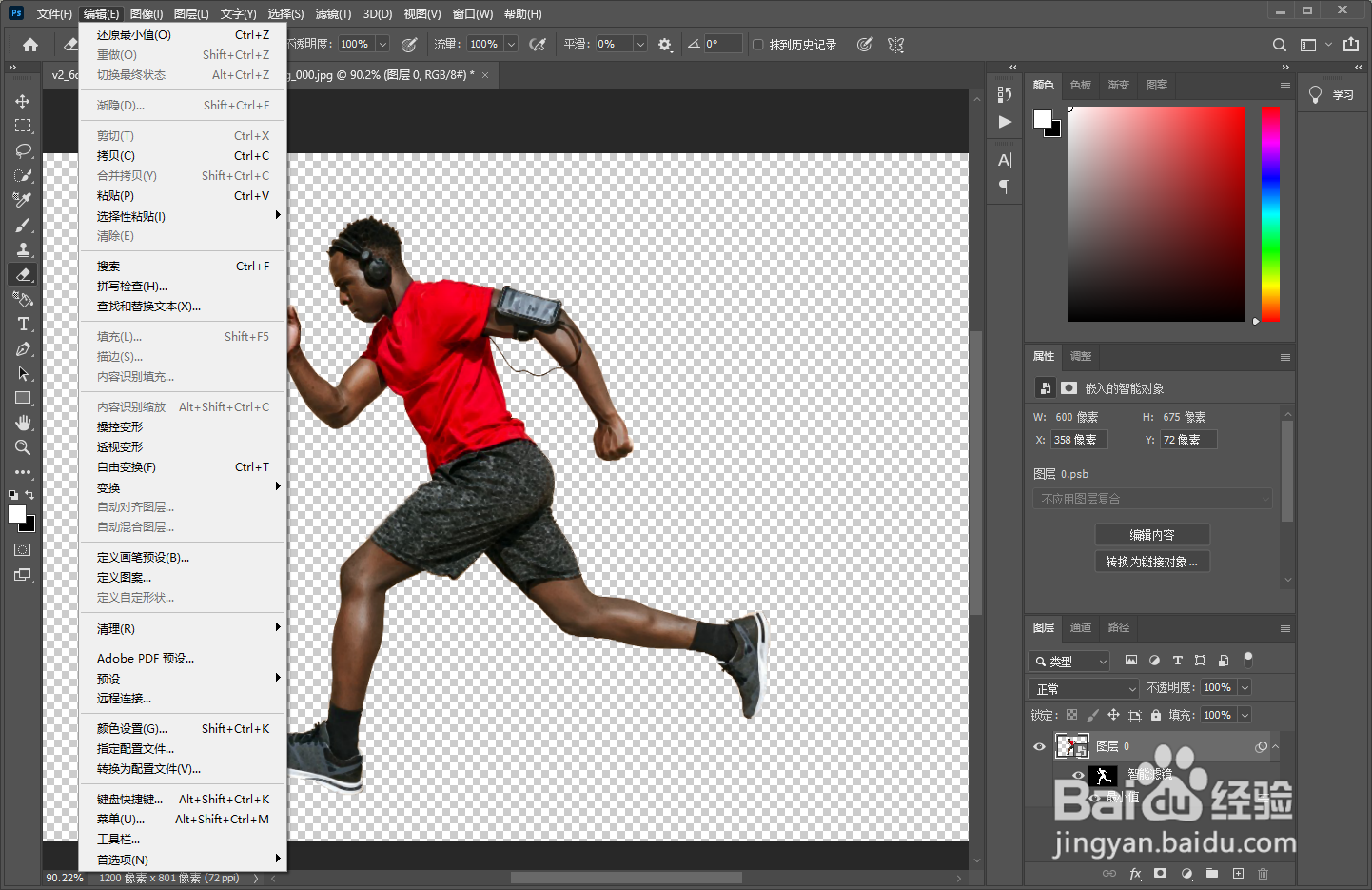Click 转换为链接对象... button

1152,562
